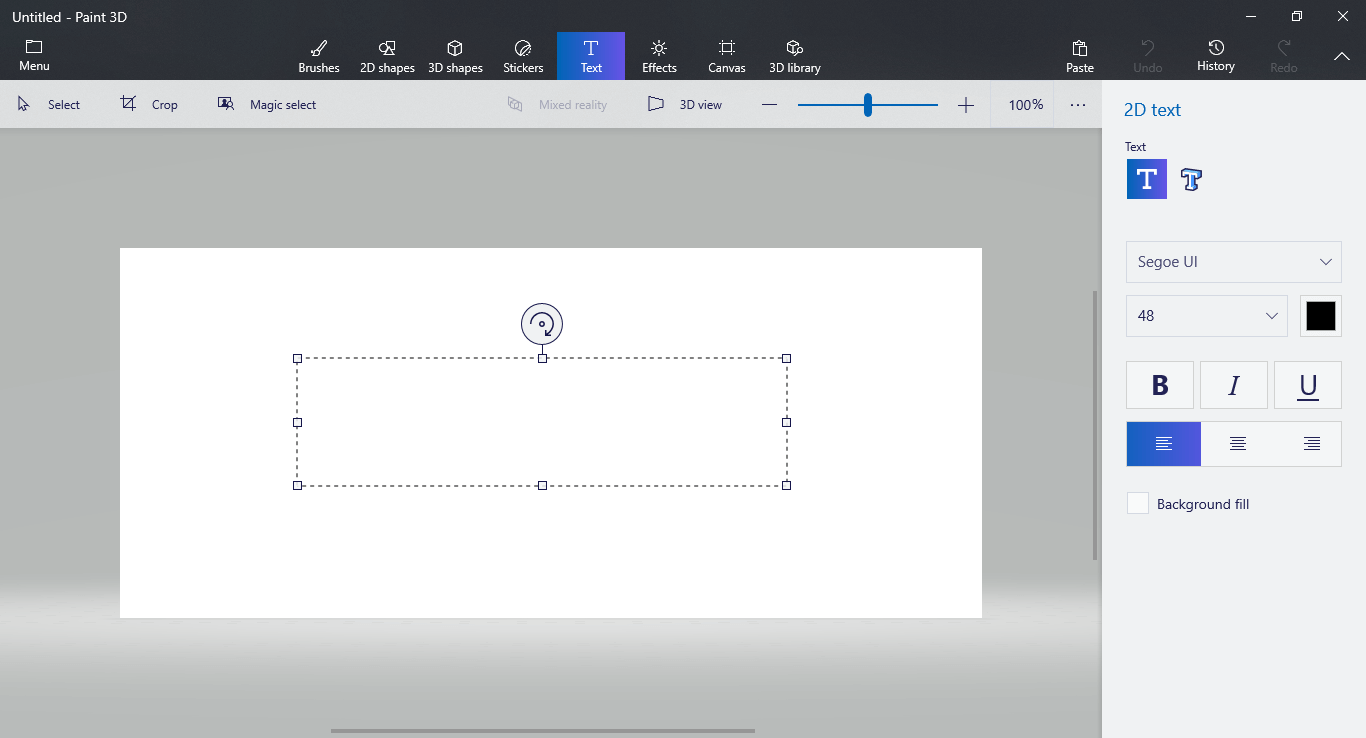Toggle italic formatting
The height and width of the screenshot is (738, 1366).
[x=1233, y=385]
